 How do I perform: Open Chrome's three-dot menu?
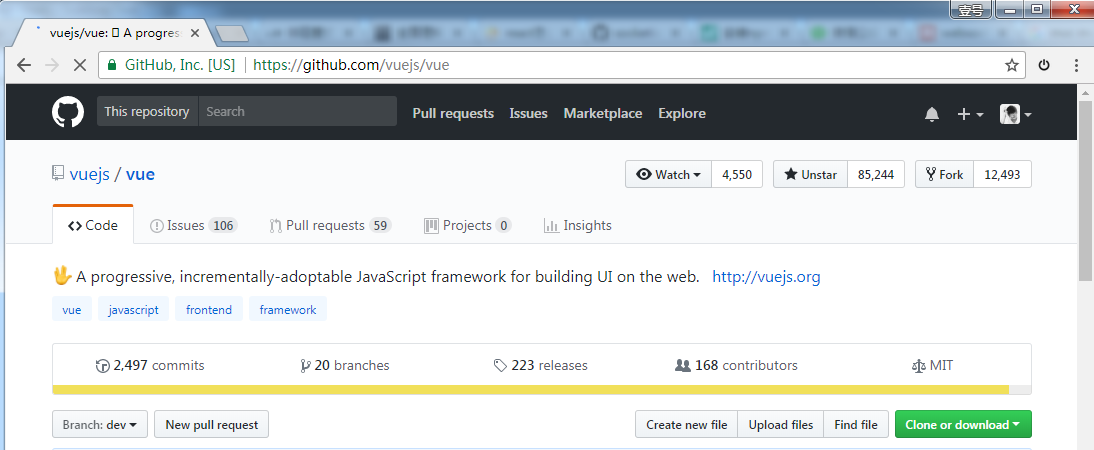[1076, 65]
